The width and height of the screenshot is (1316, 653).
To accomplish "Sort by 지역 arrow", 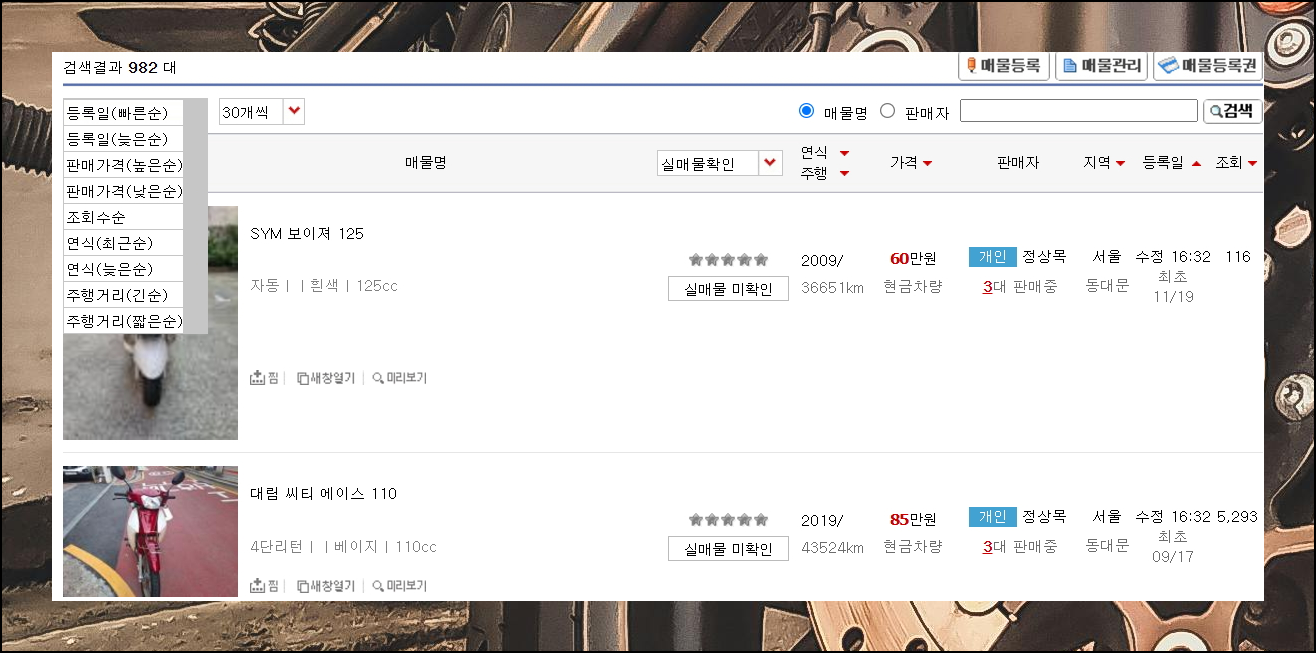I will point(1120,163).
